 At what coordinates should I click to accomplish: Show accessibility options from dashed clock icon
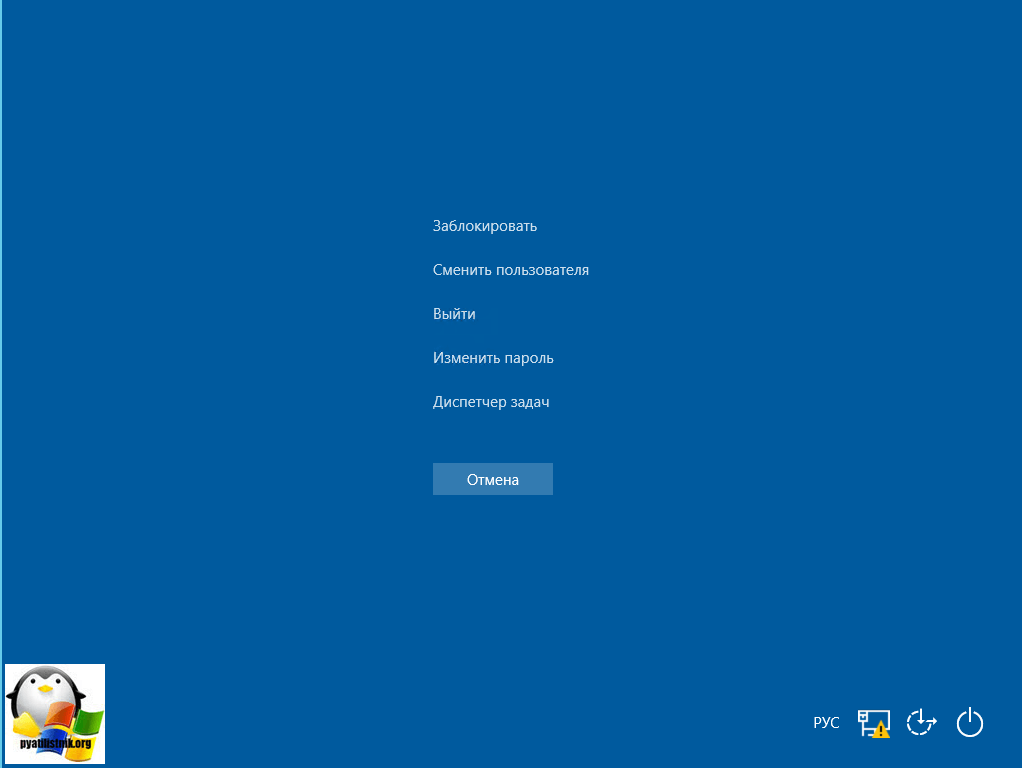(921, 722)
